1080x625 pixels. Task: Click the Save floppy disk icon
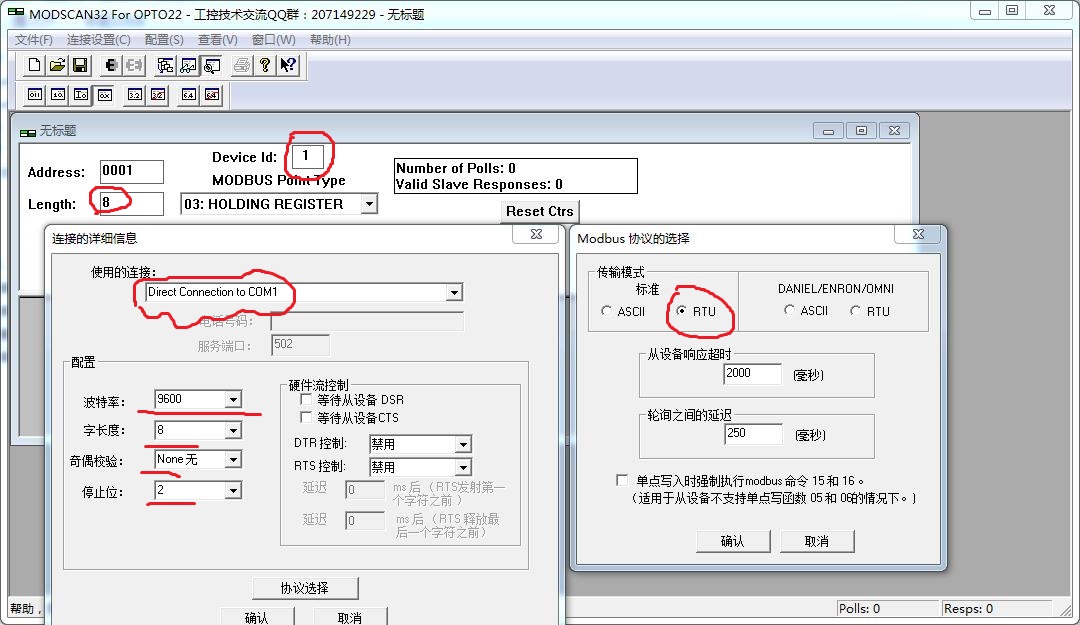(81, 66)
